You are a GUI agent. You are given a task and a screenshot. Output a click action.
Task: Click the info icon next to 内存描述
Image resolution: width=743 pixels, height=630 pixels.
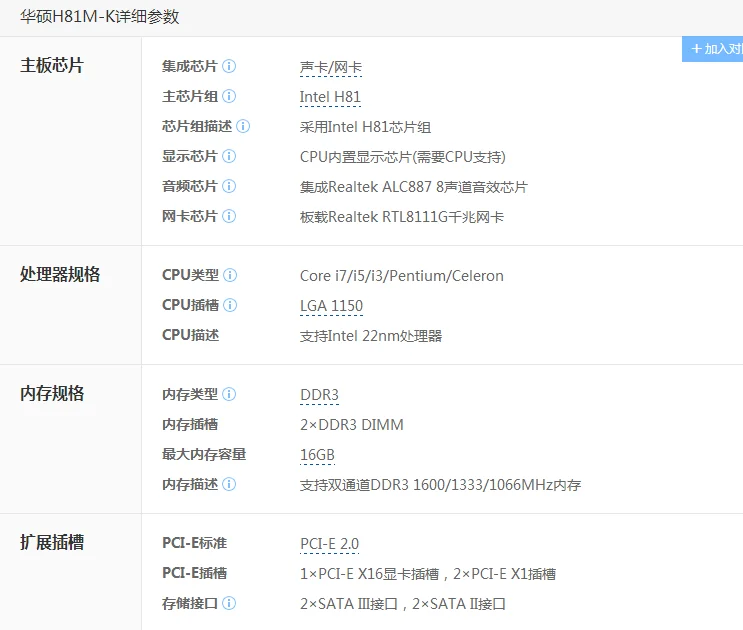tap(229, 484)
